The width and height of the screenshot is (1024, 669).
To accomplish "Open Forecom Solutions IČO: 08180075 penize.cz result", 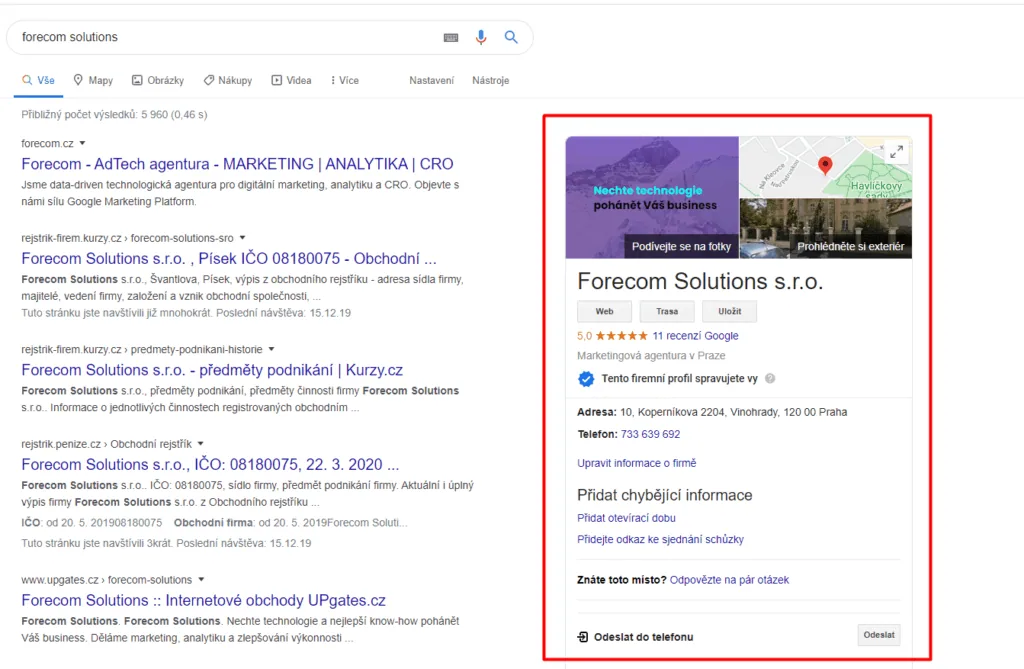I will [210, 465].
